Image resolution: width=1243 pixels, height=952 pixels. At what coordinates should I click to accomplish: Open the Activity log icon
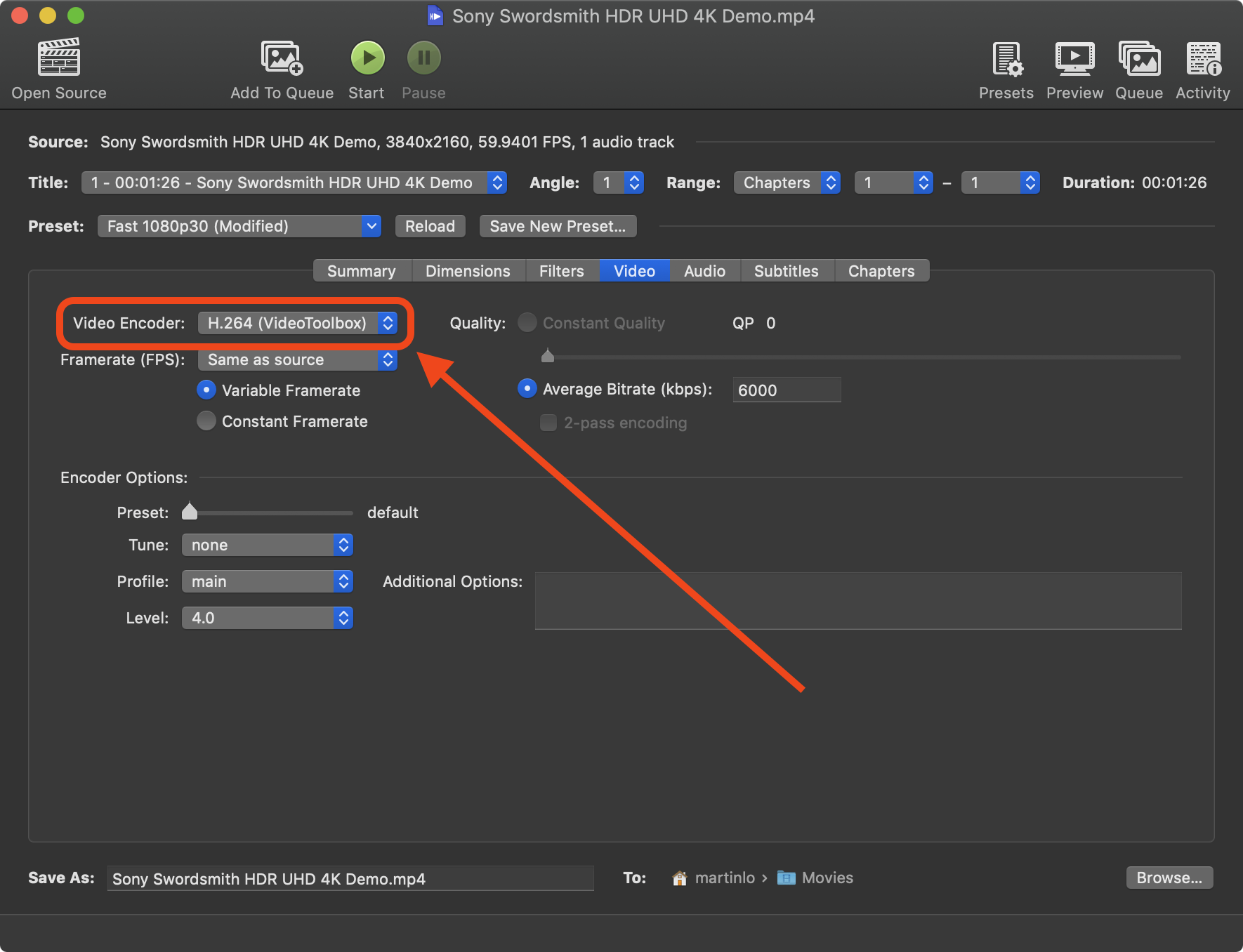click(x=1204, y=58)
